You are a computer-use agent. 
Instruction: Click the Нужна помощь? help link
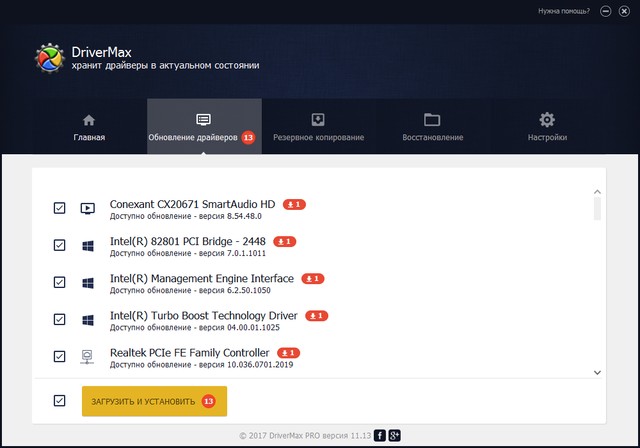564,11
